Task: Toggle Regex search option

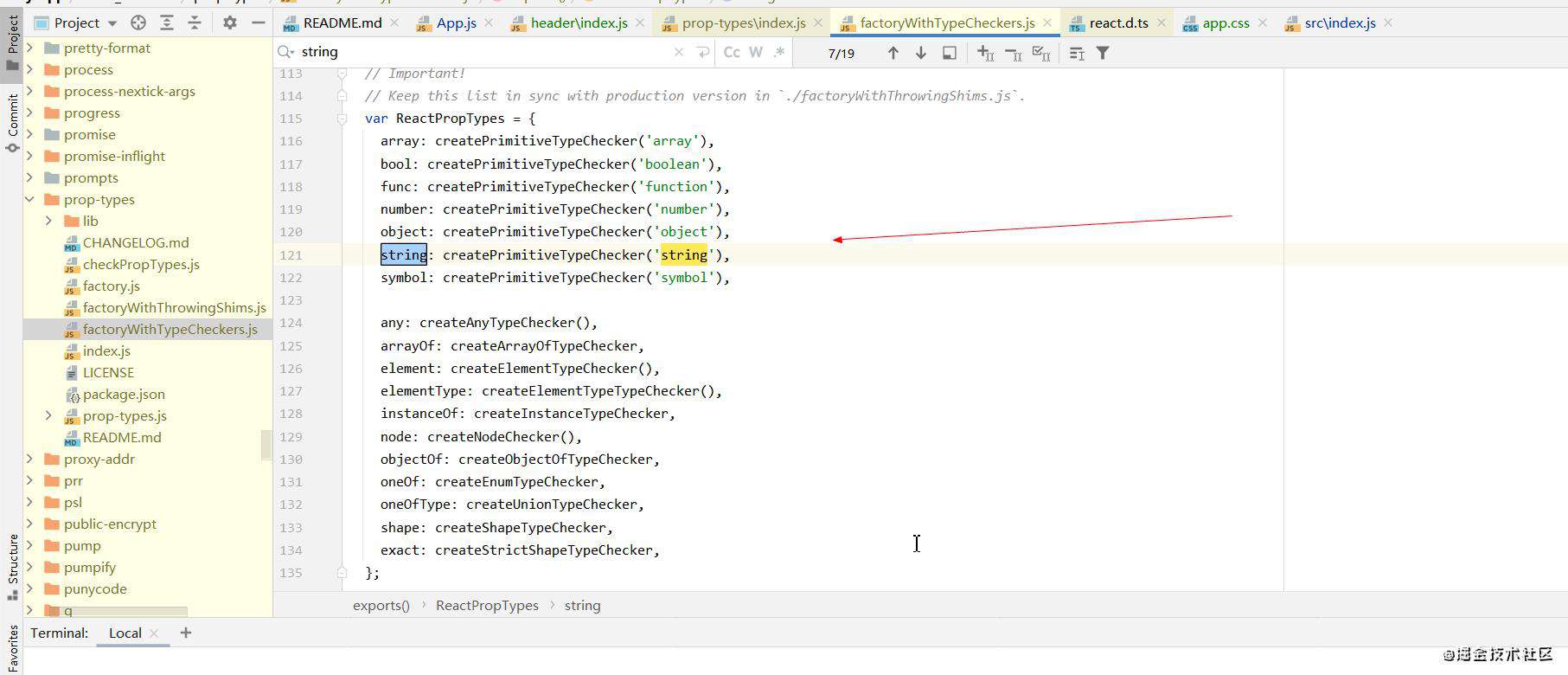Action: point(778,53)
